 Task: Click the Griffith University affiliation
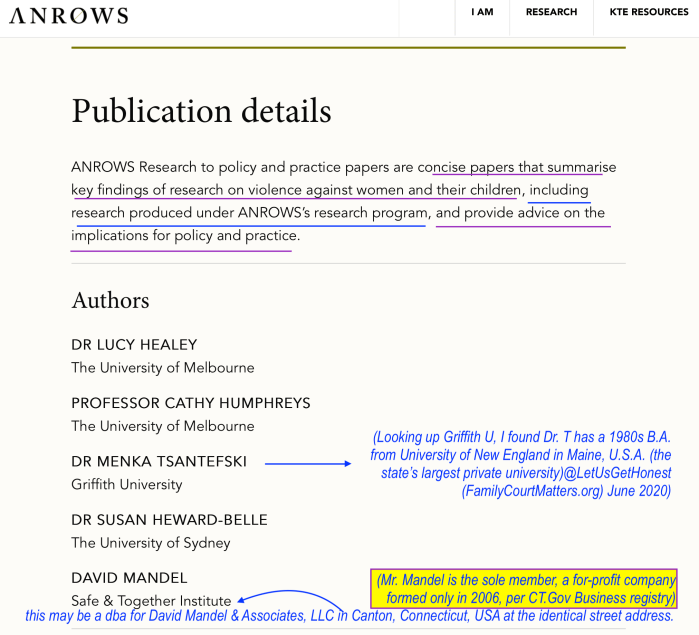(x=126, y=485)
